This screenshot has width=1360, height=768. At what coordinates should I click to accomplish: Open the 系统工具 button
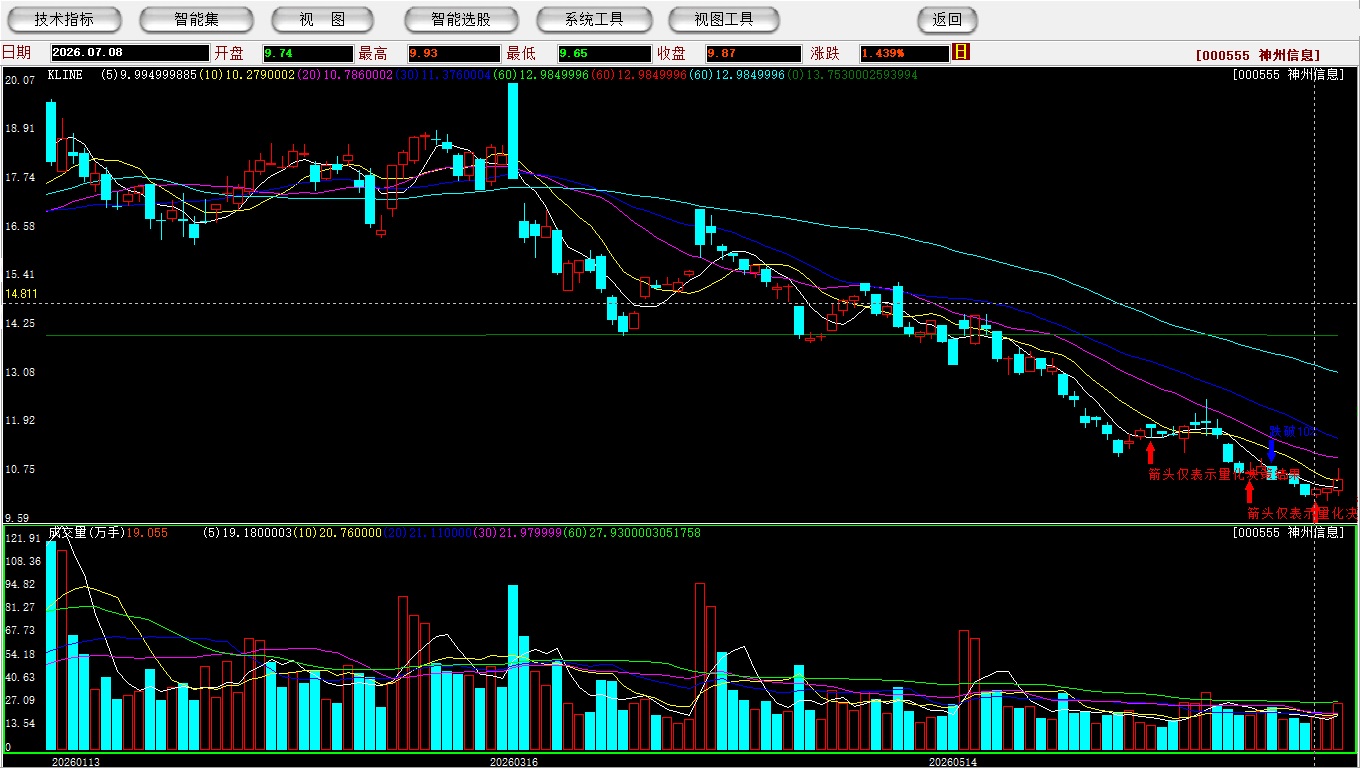click(594, 19)
